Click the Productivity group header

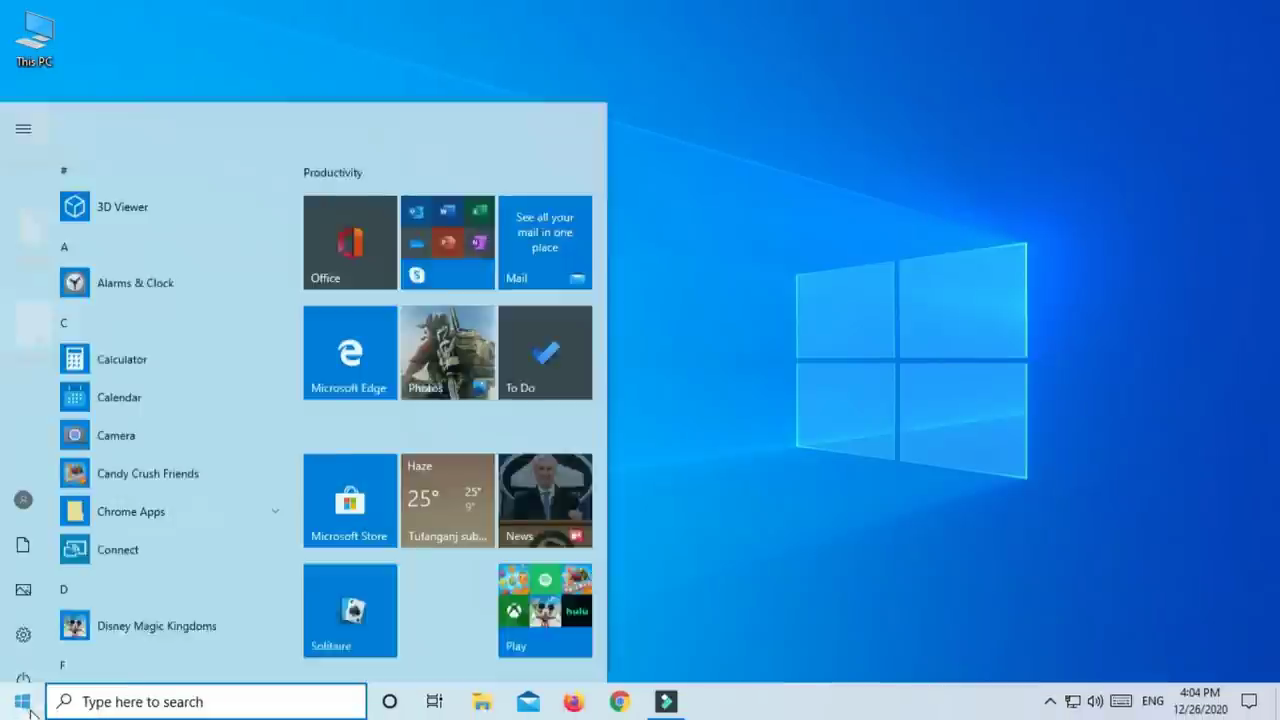333,173
